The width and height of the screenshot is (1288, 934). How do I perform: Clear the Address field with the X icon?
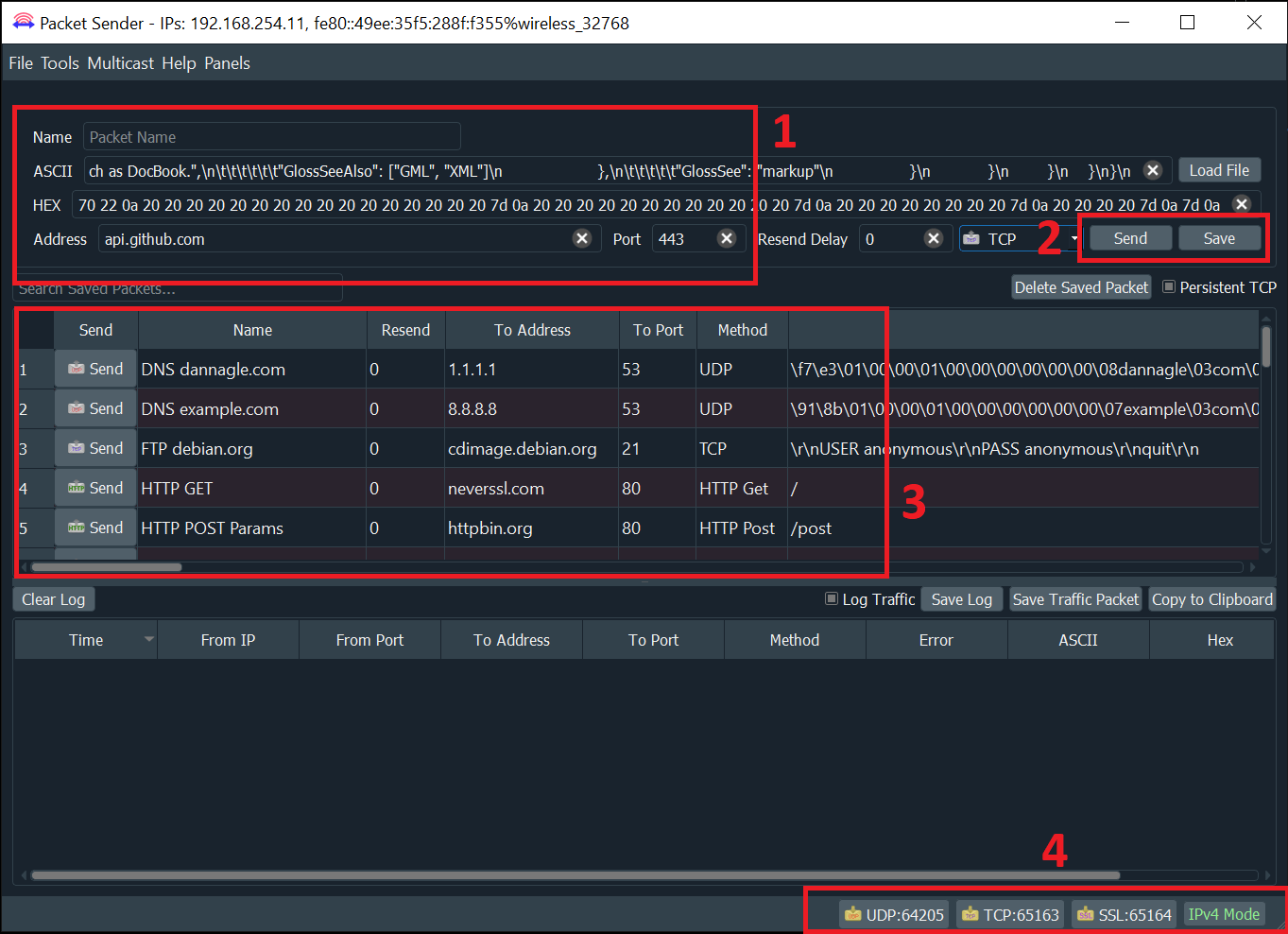582,238
